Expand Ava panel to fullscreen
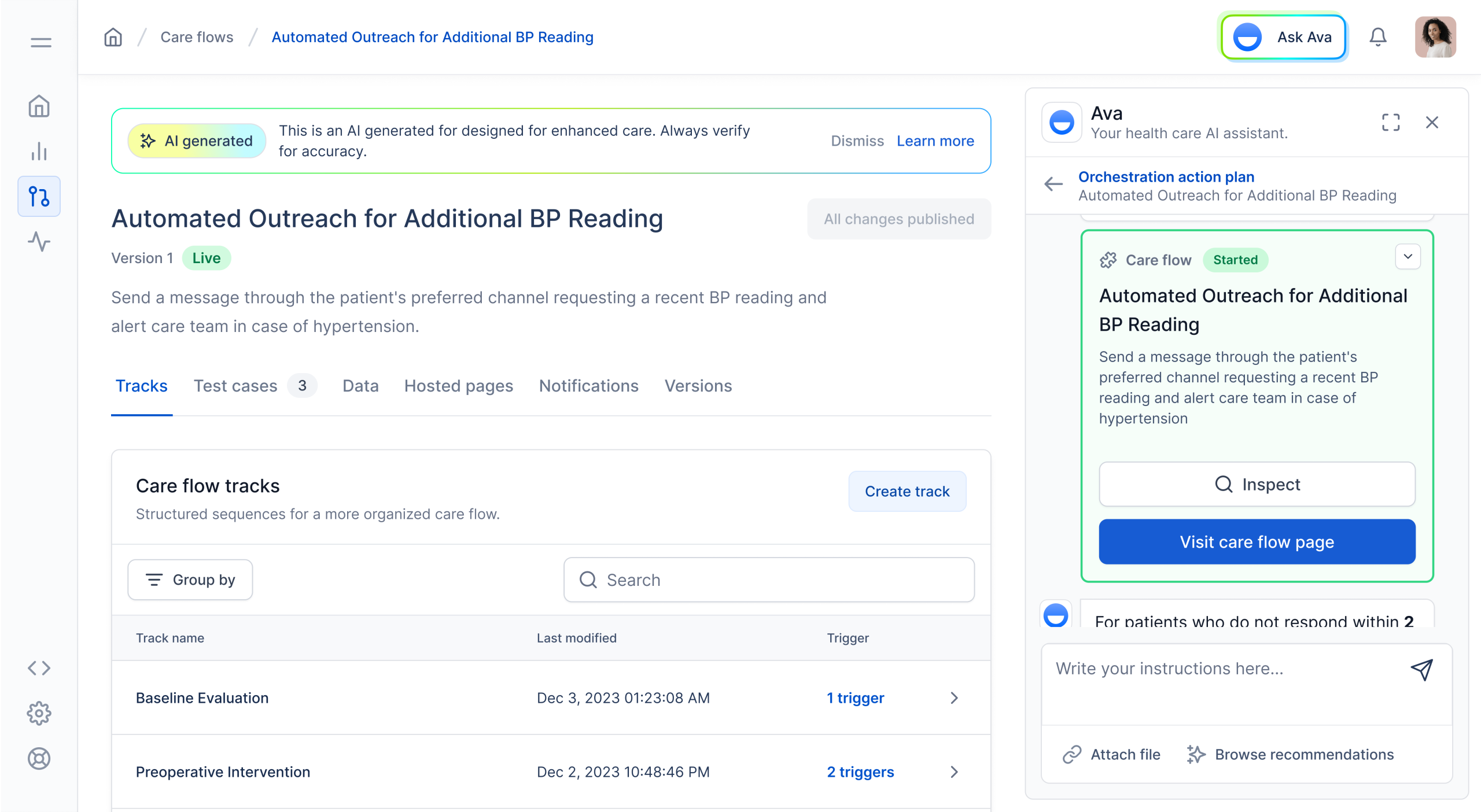 coord(1391,122)
